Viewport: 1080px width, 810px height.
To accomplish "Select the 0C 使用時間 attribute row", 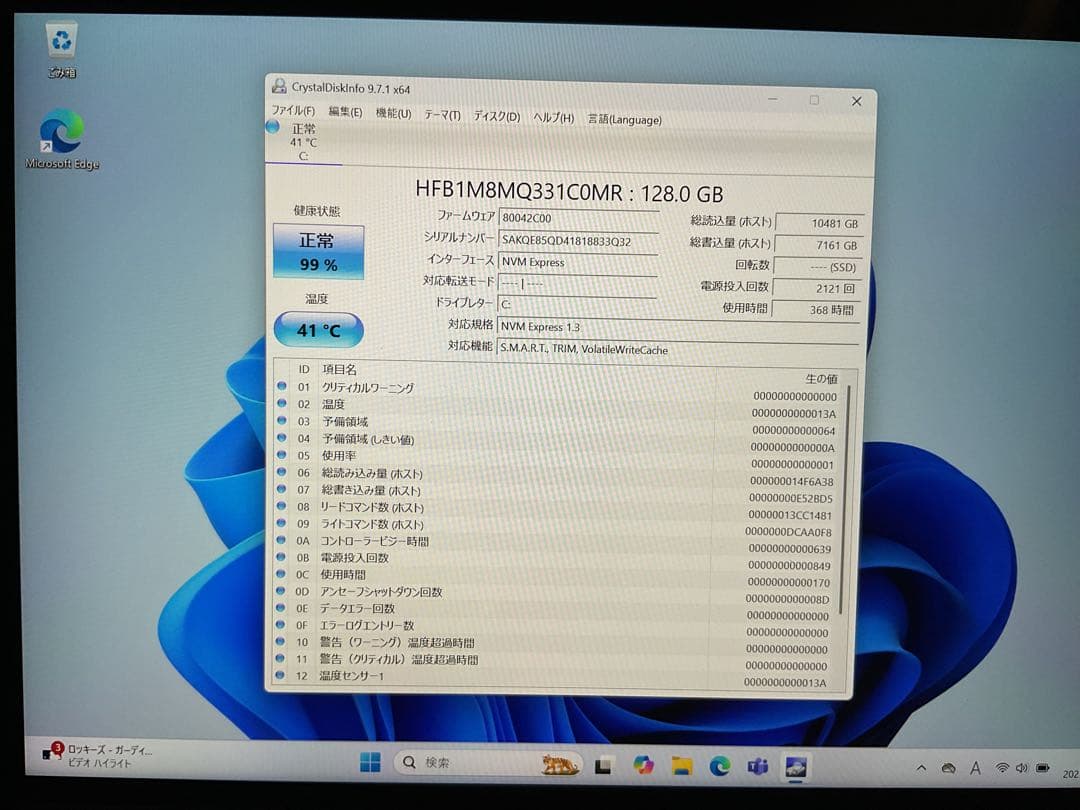I will point(500,575).
